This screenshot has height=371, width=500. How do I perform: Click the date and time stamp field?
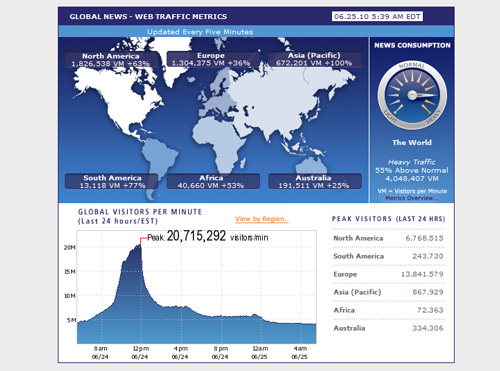(x=377, y=16)
